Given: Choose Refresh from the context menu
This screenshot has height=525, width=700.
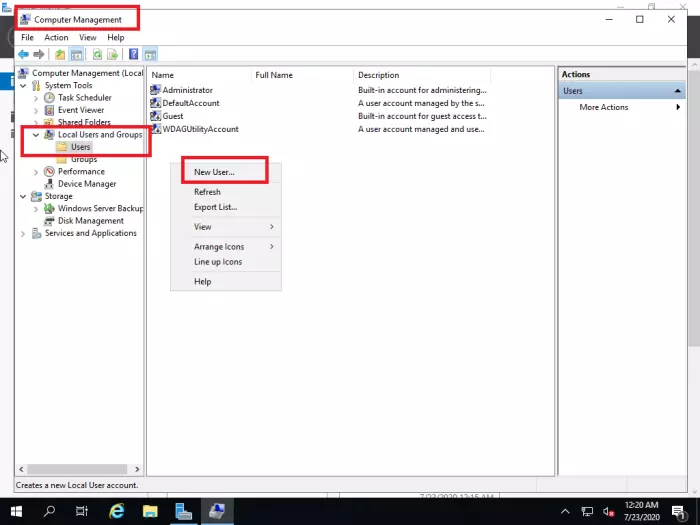Looking at the screenshot, I should tap(225, 192).
